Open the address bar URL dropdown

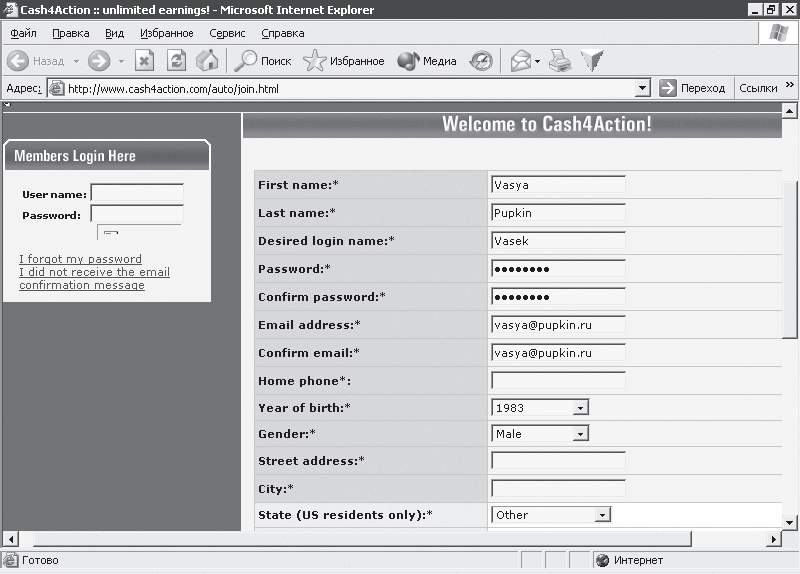click(643, 88)
